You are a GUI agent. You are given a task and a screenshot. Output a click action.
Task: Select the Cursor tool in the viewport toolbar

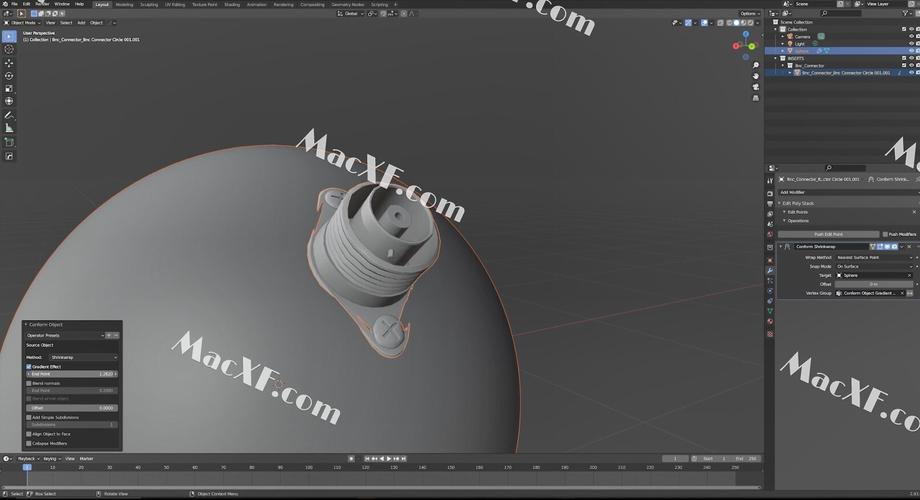(9, 49)
